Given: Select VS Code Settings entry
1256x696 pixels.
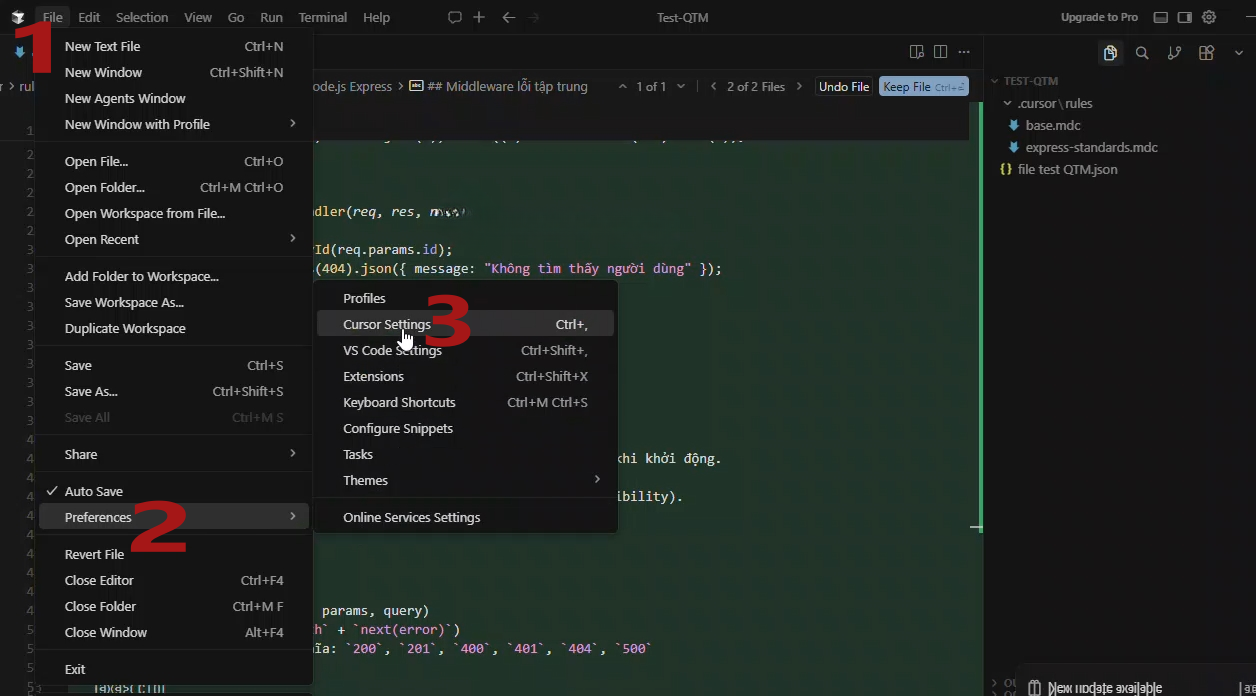Looking at the screenshot, I should click(x=465, y=350).
